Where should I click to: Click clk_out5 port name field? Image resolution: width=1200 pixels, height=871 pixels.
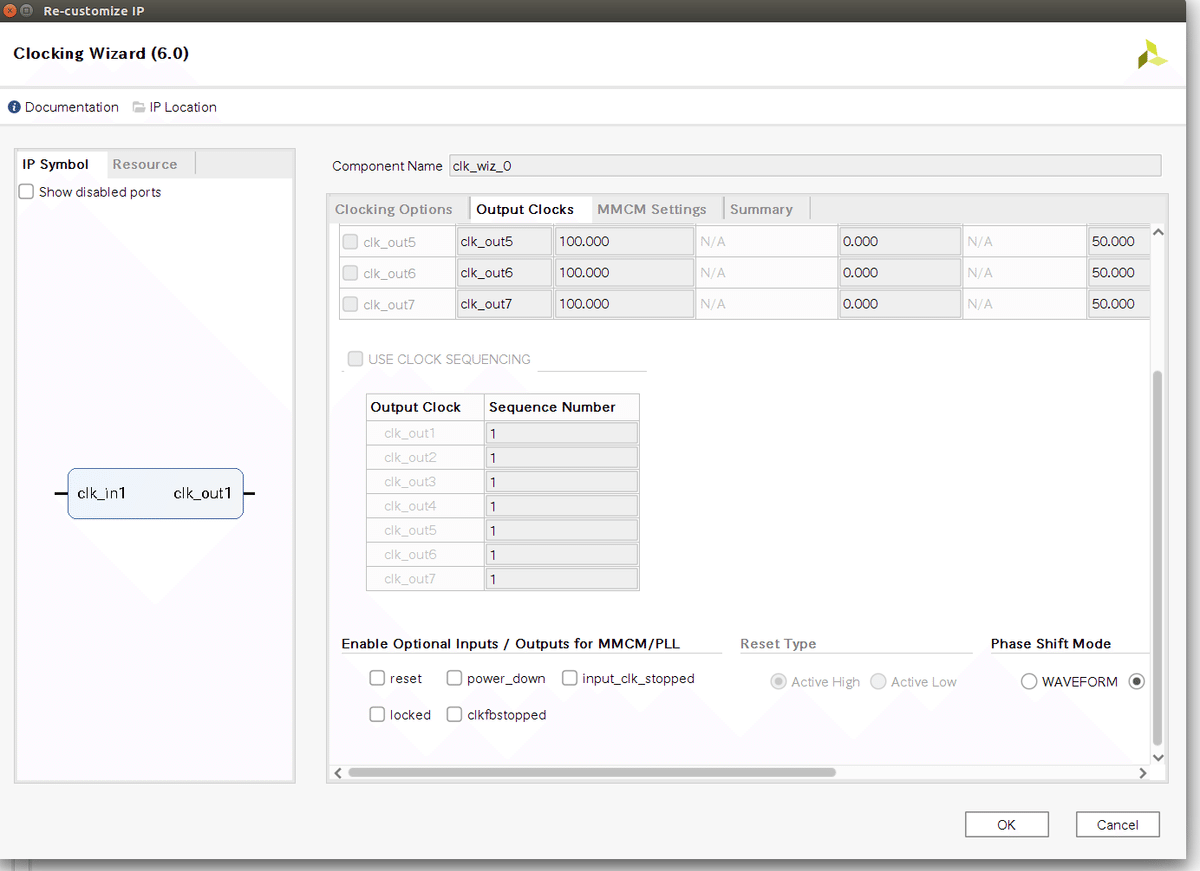pyautogui.click(x=504, y=241)
